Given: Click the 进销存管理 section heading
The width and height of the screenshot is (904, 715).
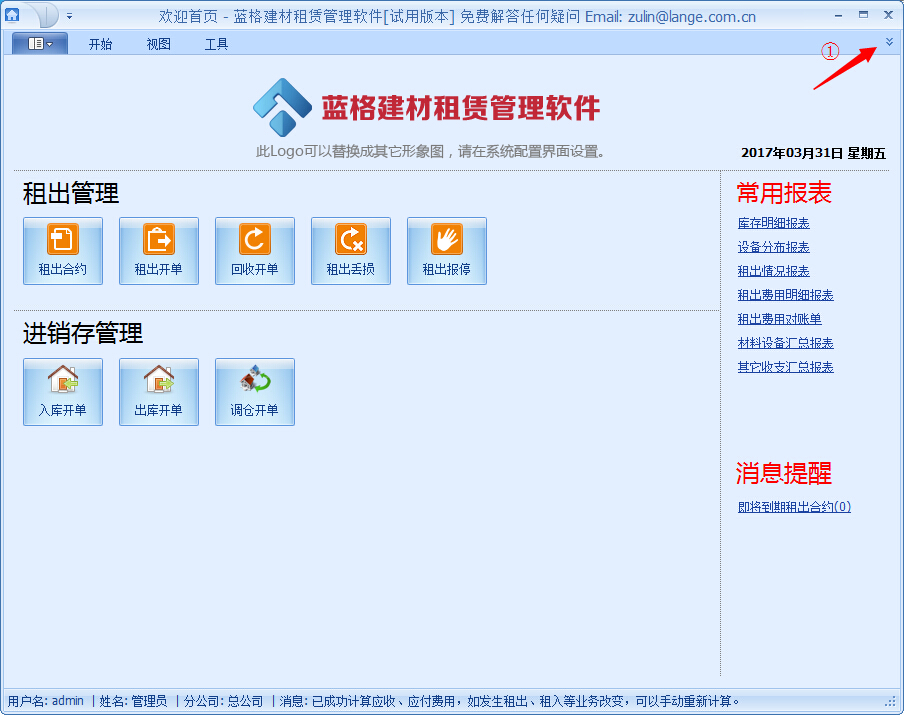Looking at the screenshot, I should 83,333.
